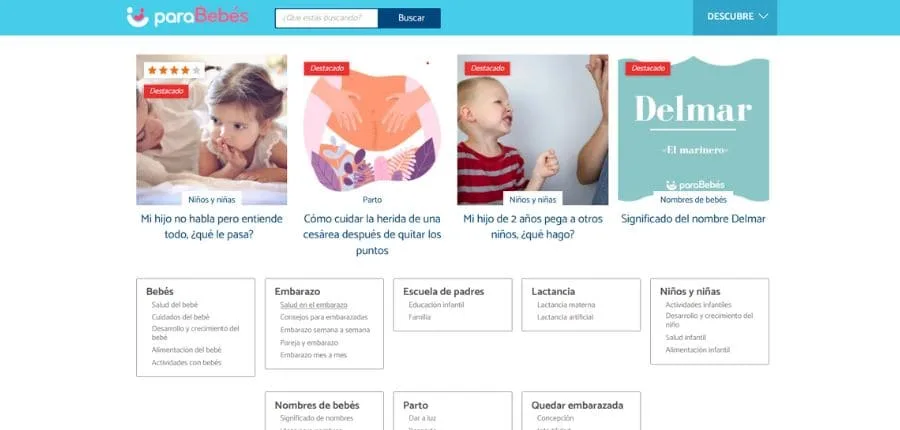
Task: Select the 'Salud en el embarazo' link
Action: tap(313, 305)
